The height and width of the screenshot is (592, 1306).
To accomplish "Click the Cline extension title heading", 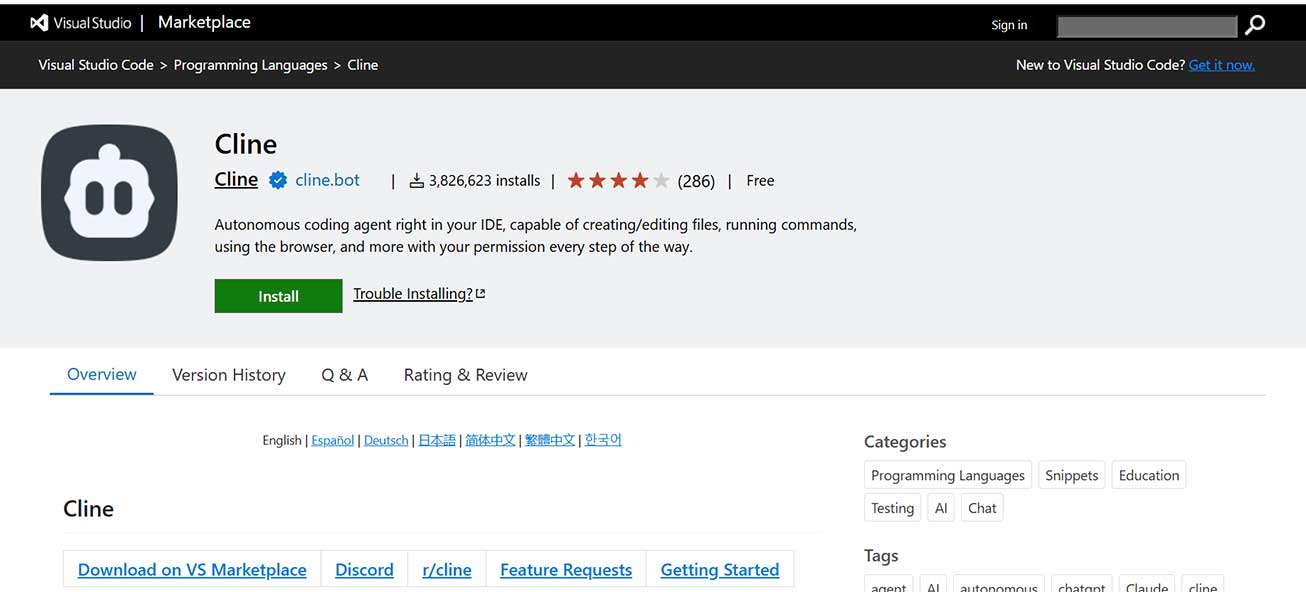I will (x=246, y=144).
